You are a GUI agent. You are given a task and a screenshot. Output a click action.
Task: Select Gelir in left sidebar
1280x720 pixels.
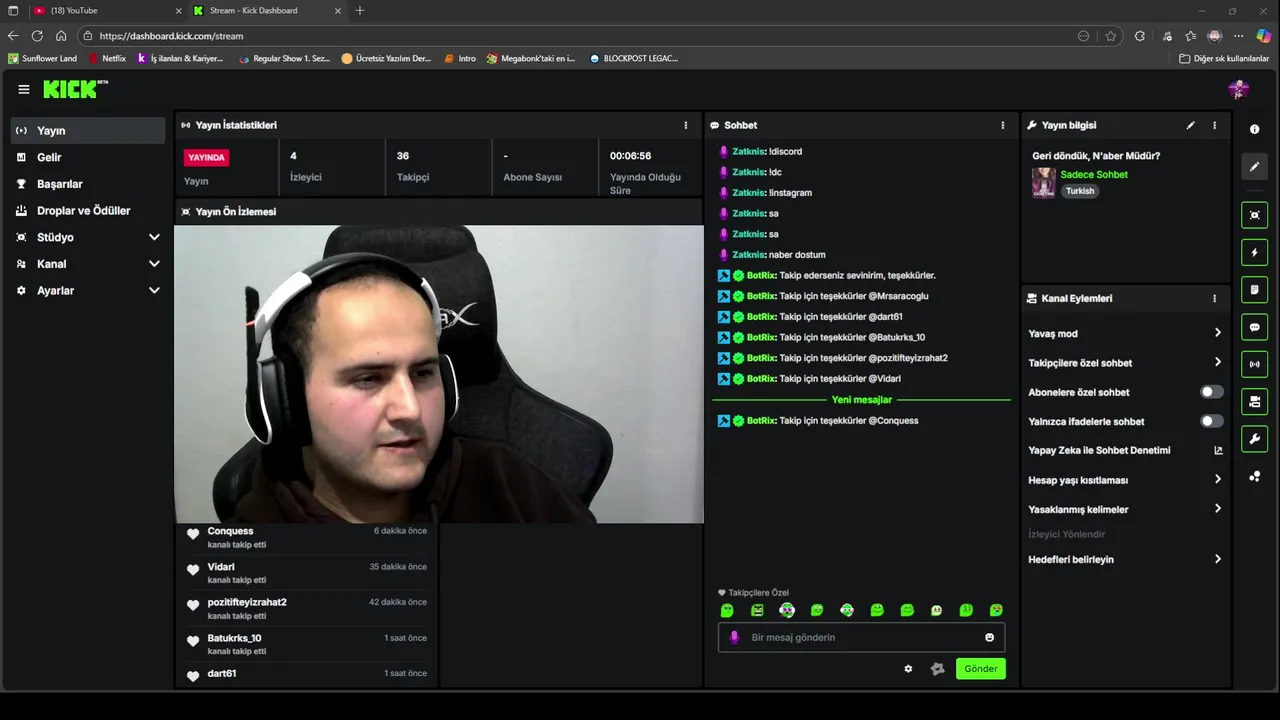[x=88, y=157]
